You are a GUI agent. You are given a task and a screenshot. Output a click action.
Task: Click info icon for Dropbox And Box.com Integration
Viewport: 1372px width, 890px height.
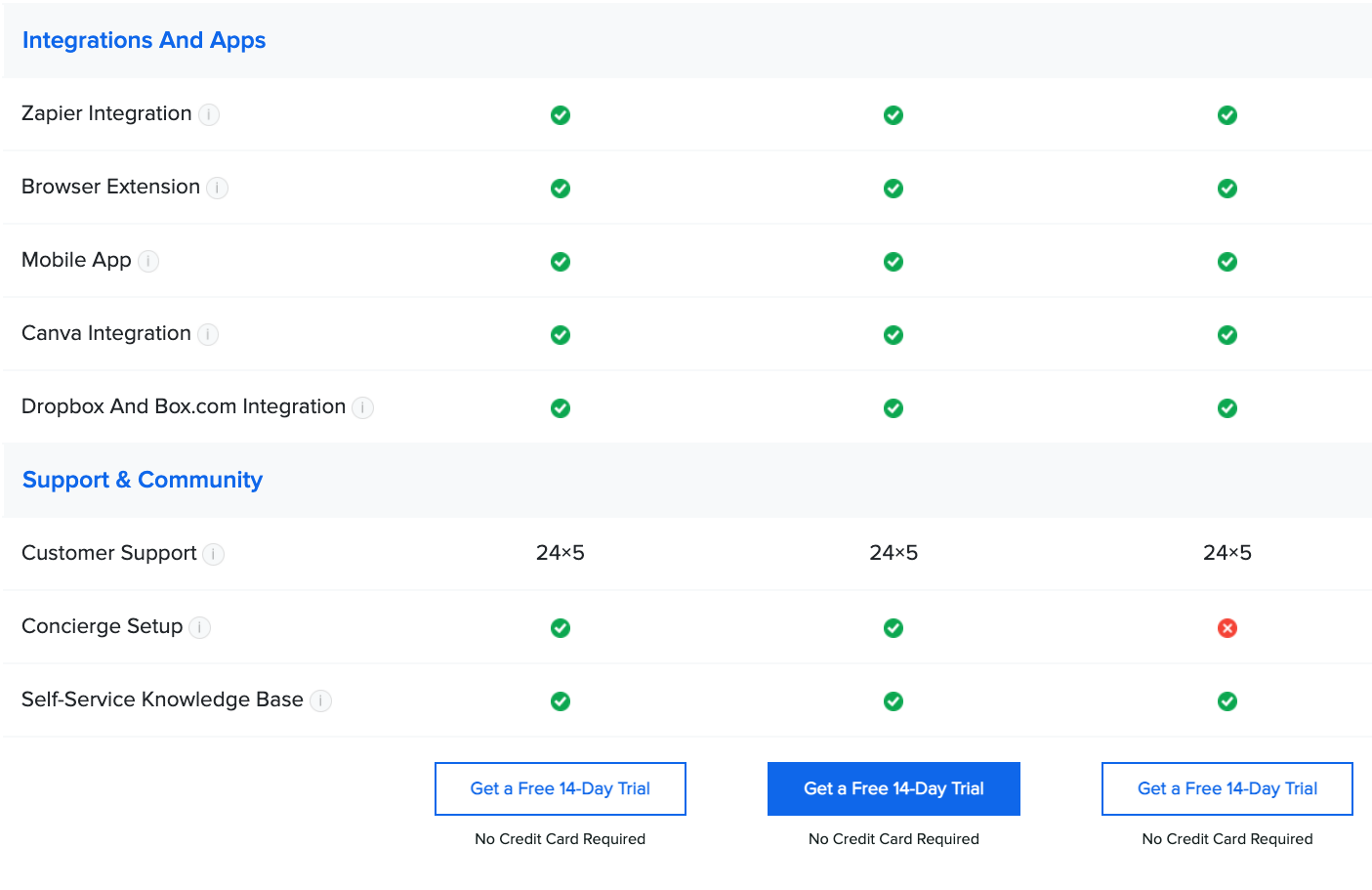(x=362, y=408)
